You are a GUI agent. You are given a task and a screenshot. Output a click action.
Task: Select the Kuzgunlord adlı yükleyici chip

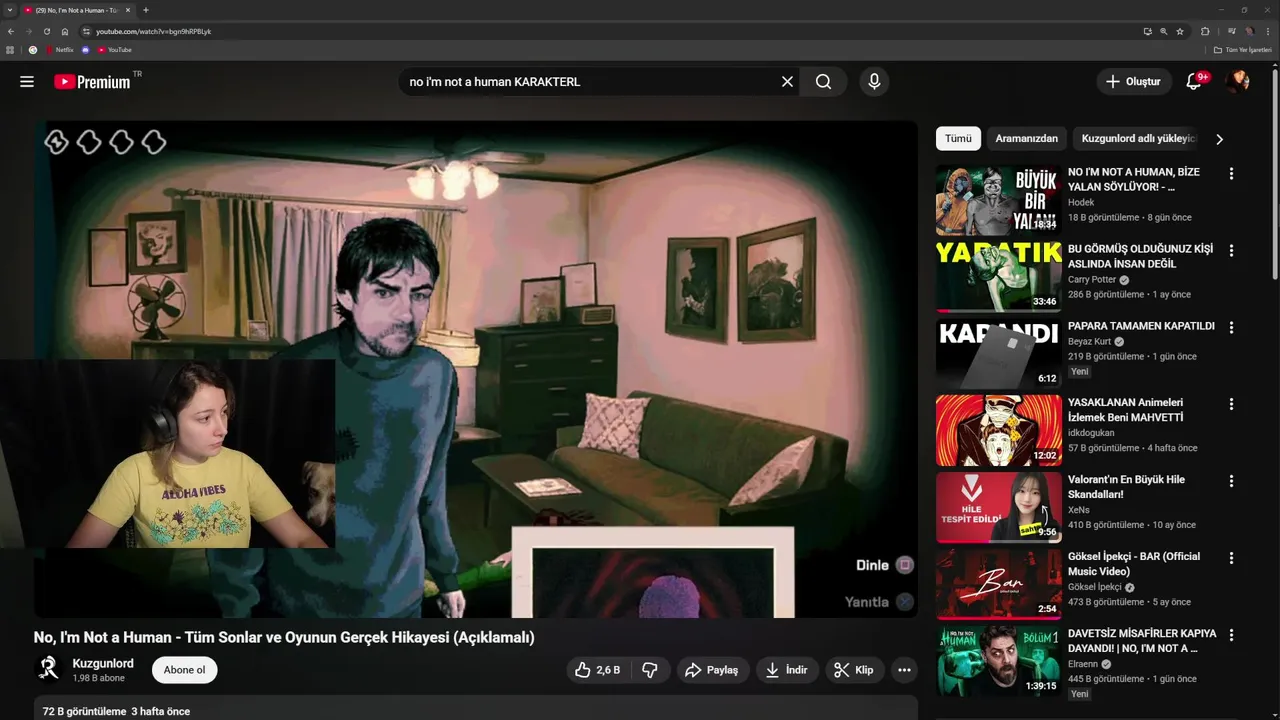click(x=1138, y=139)
